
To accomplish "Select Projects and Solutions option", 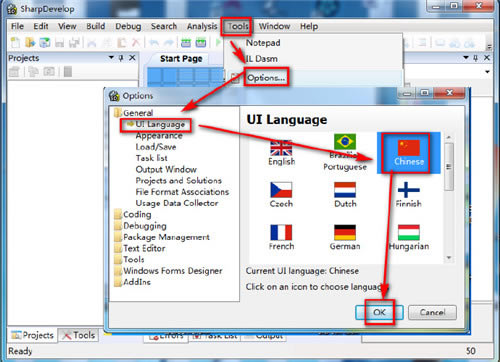I will (x=179, y=181).
